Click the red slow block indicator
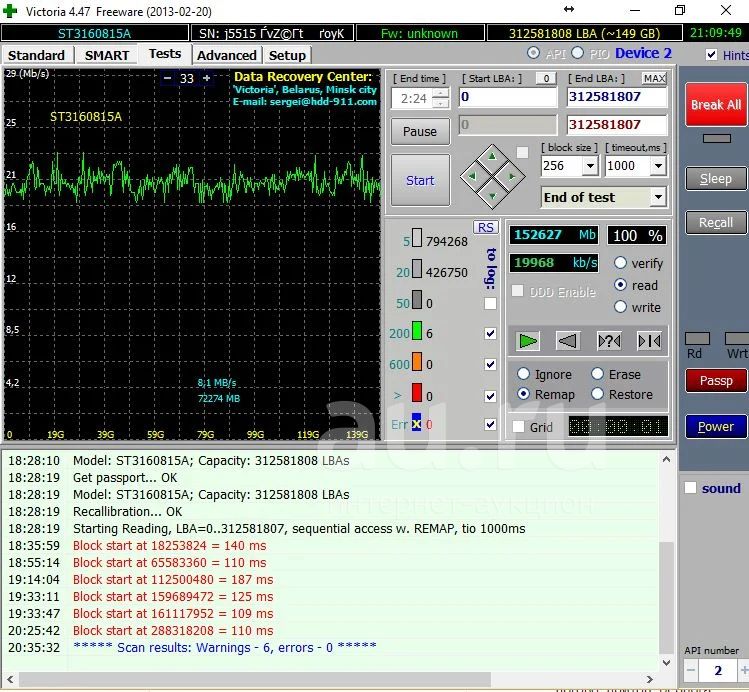 [x=417, y=393]
